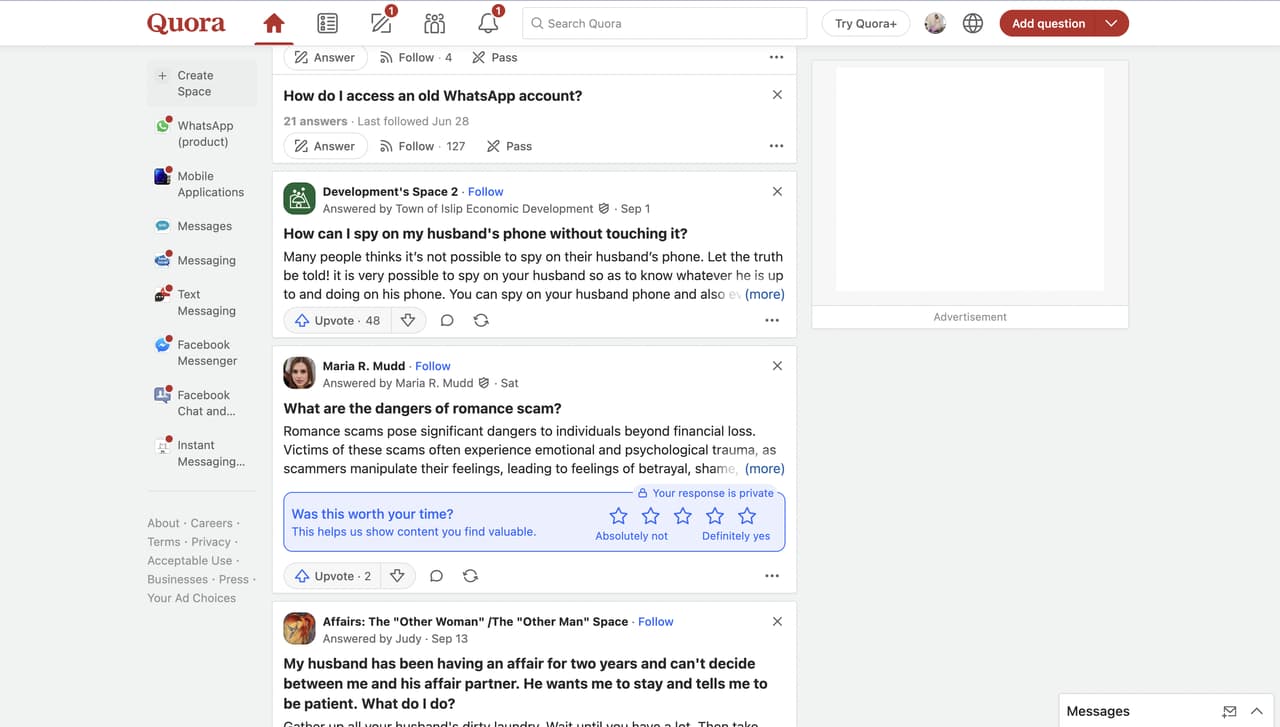Dismiss the husband affair post

point(777,621)
